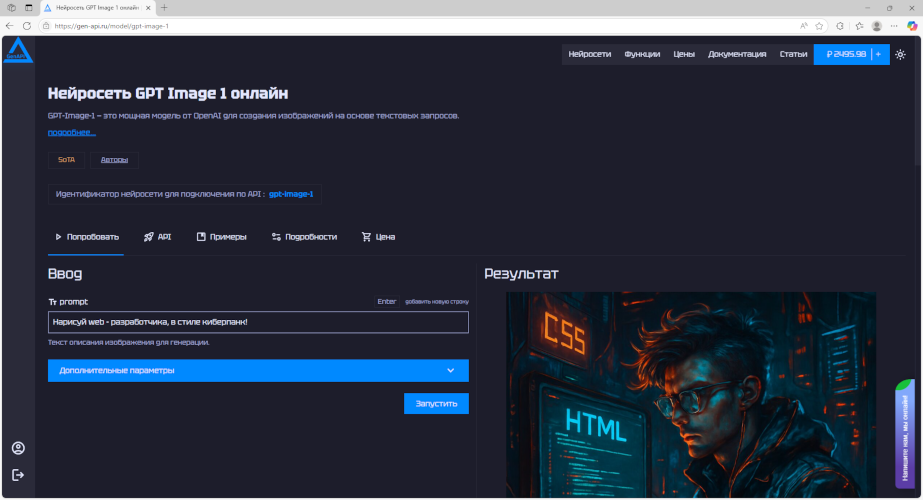Screen dimensions: 923x500
Task: Expand Дополнительные параметры section
Action: (258, 370)
